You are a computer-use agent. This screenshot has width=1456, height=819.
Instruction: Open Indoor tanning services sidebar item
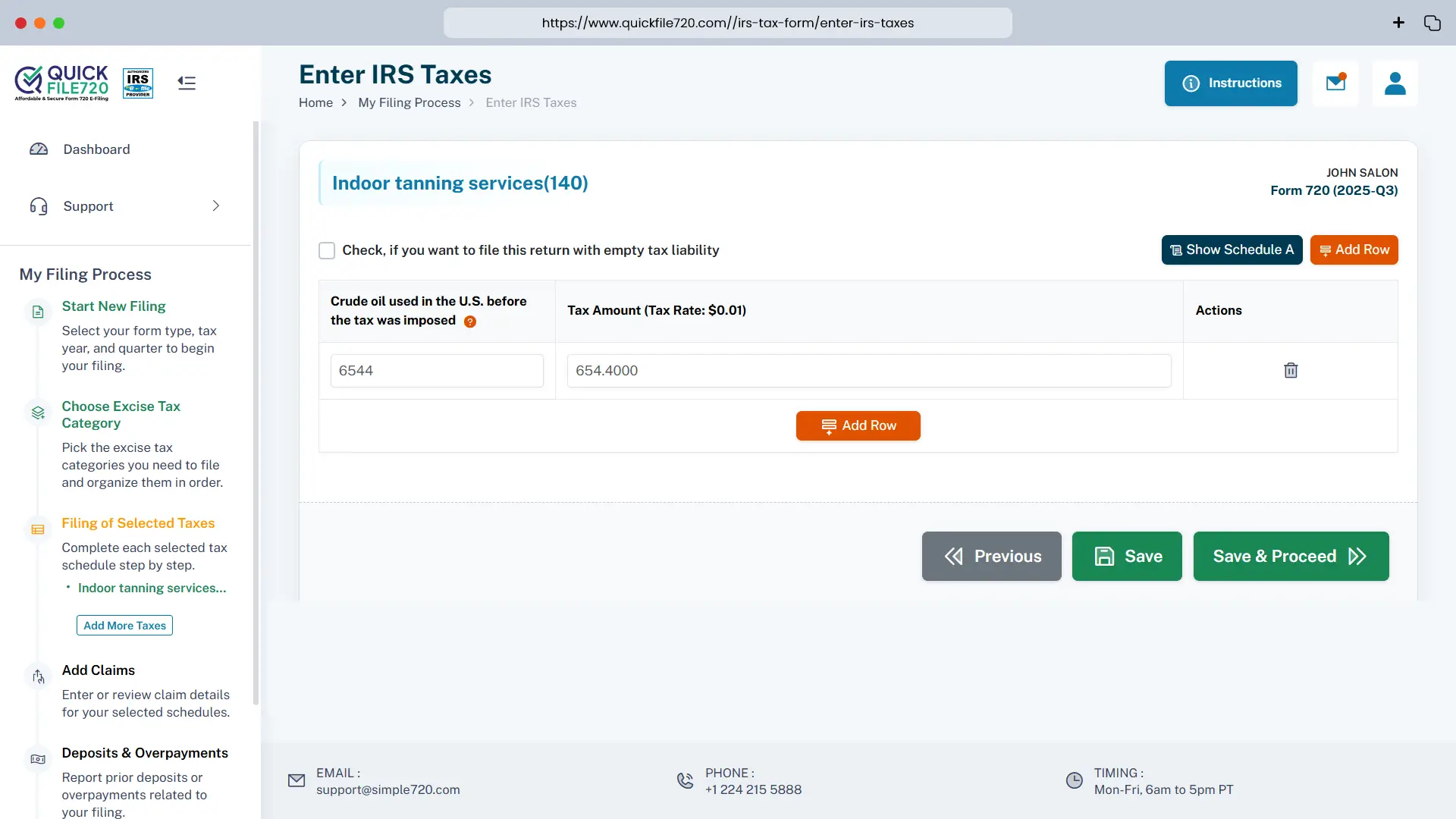pyautogui.click(x=152, y=588)
